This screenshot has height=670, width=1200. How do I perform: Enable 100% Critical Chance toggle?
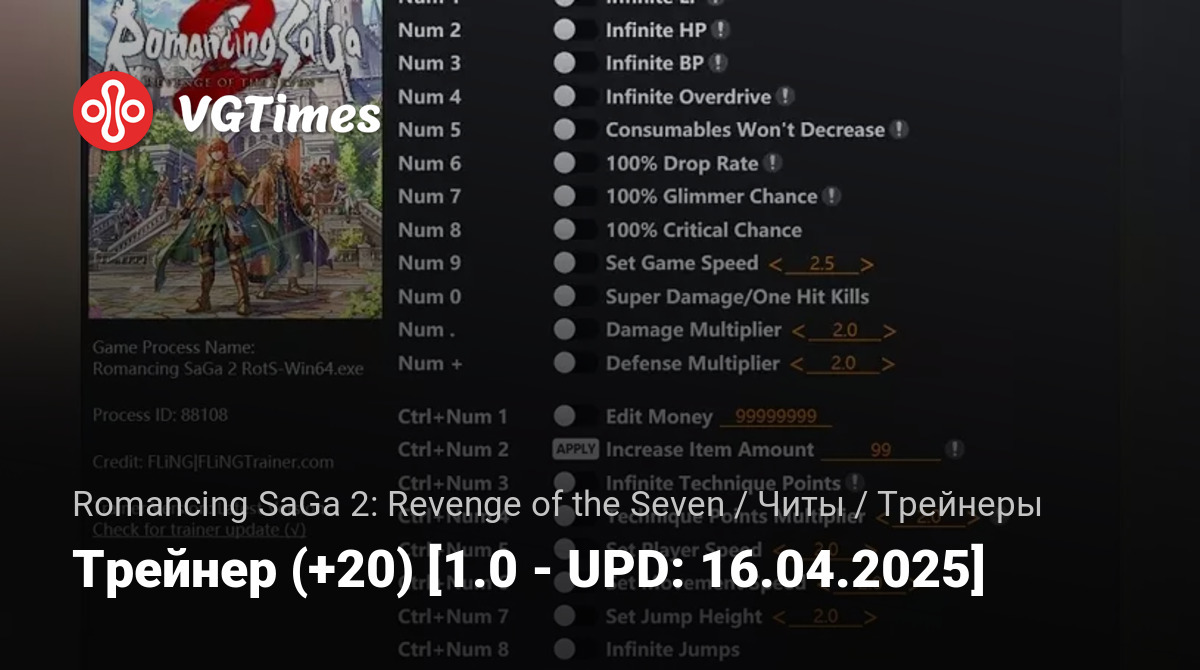(x=574, y=230)
